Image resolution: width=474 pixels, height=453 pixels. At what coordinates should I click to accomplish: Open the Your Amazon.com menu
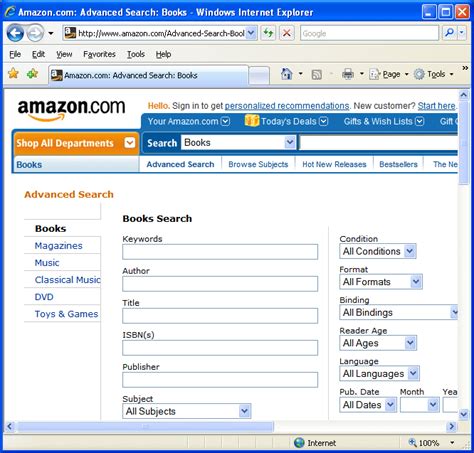(189, 121)
